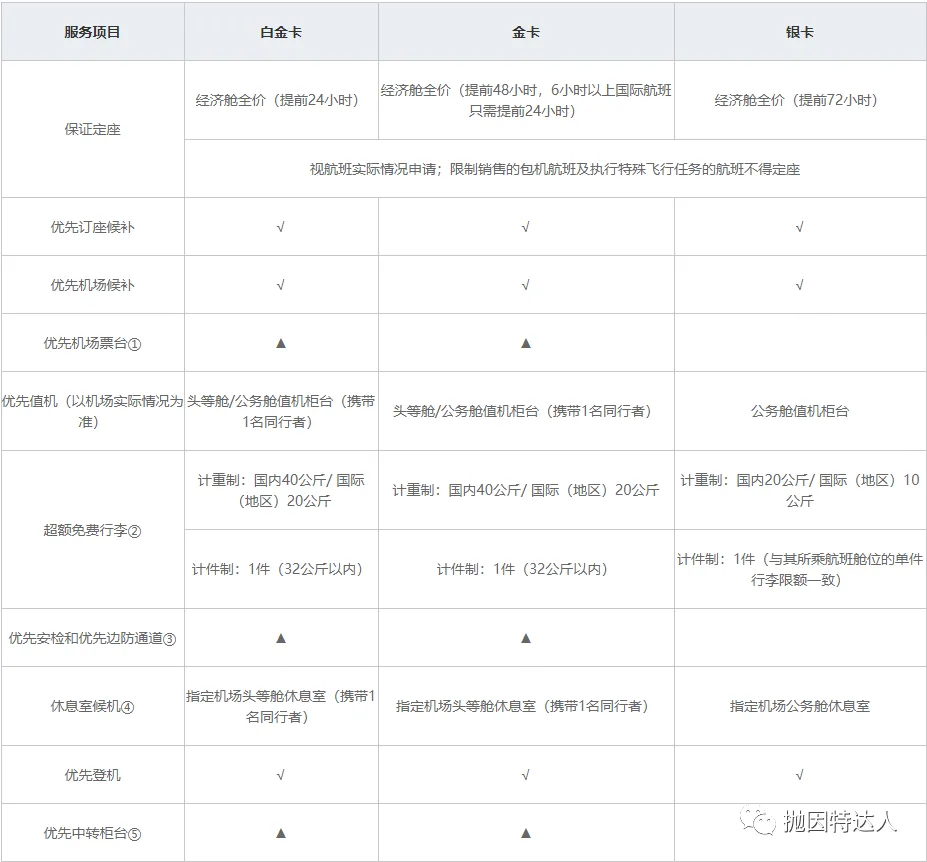
Task: Click 白金卡 计重制 国内40公斤 cell
Action: pyautogui.click(x=281, y=490)
